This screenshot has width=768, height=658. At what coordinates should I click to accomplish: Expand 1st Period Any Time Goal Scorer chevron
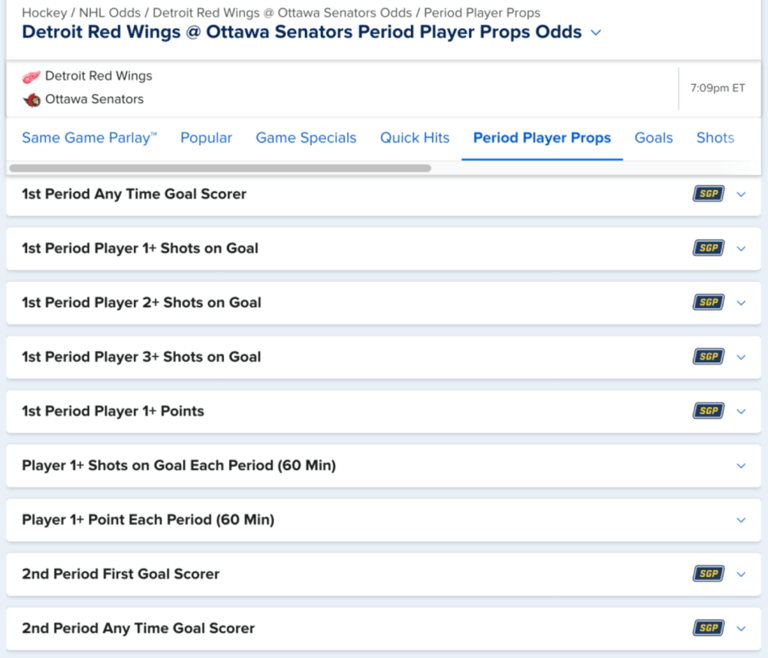tap(741, 194)
